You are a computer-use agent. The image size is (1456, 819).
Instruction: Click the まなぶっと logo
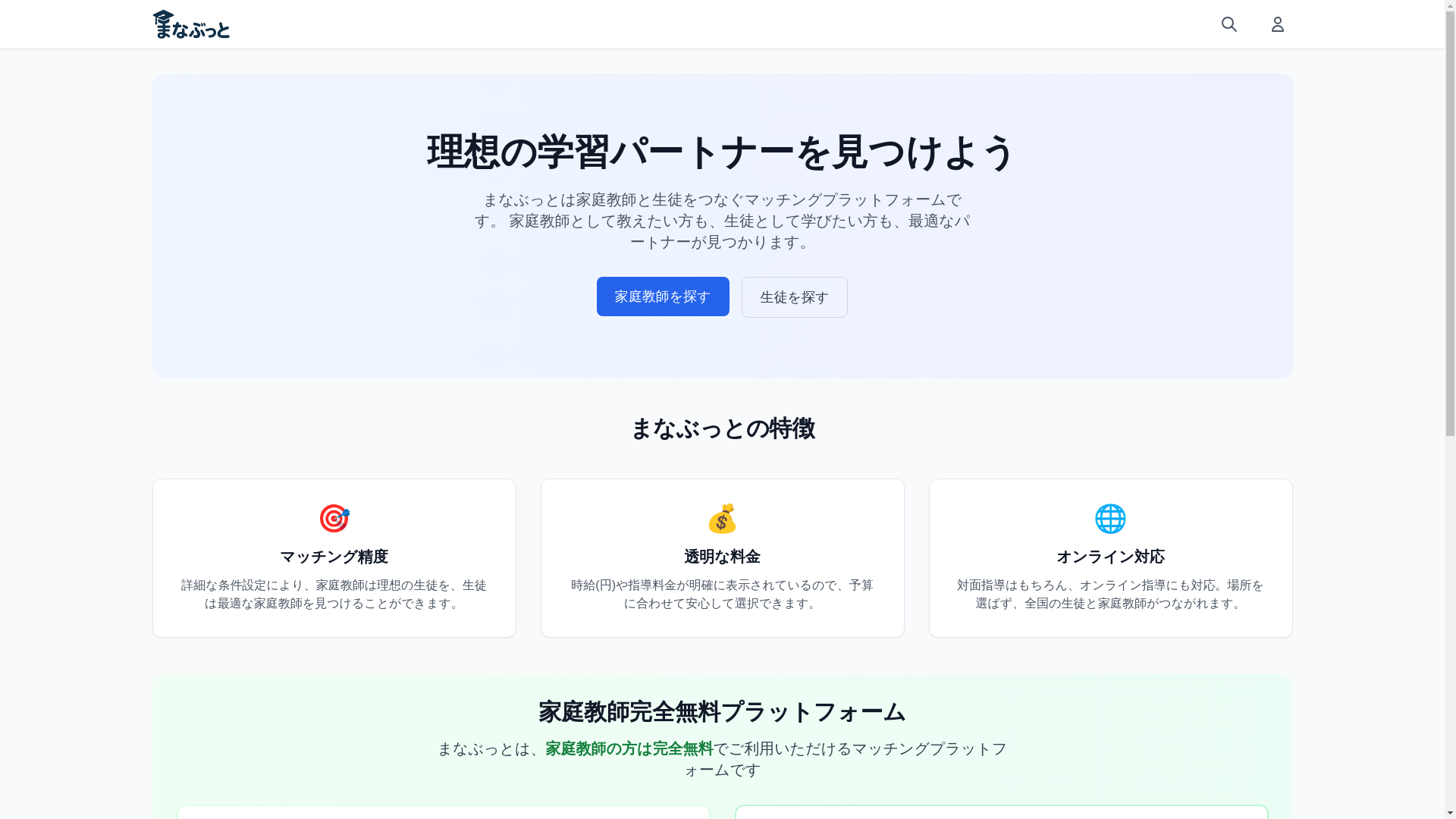click(x=191, y=24)
